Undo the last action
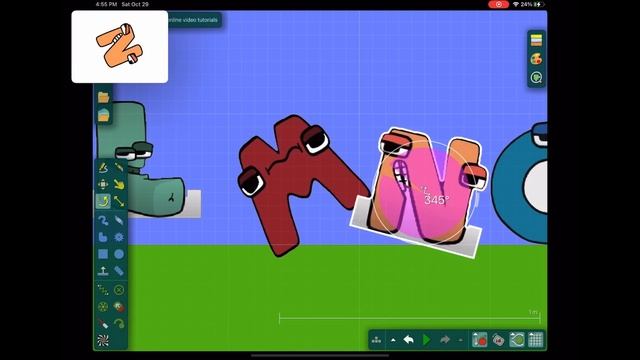 [x=409, y=340]
